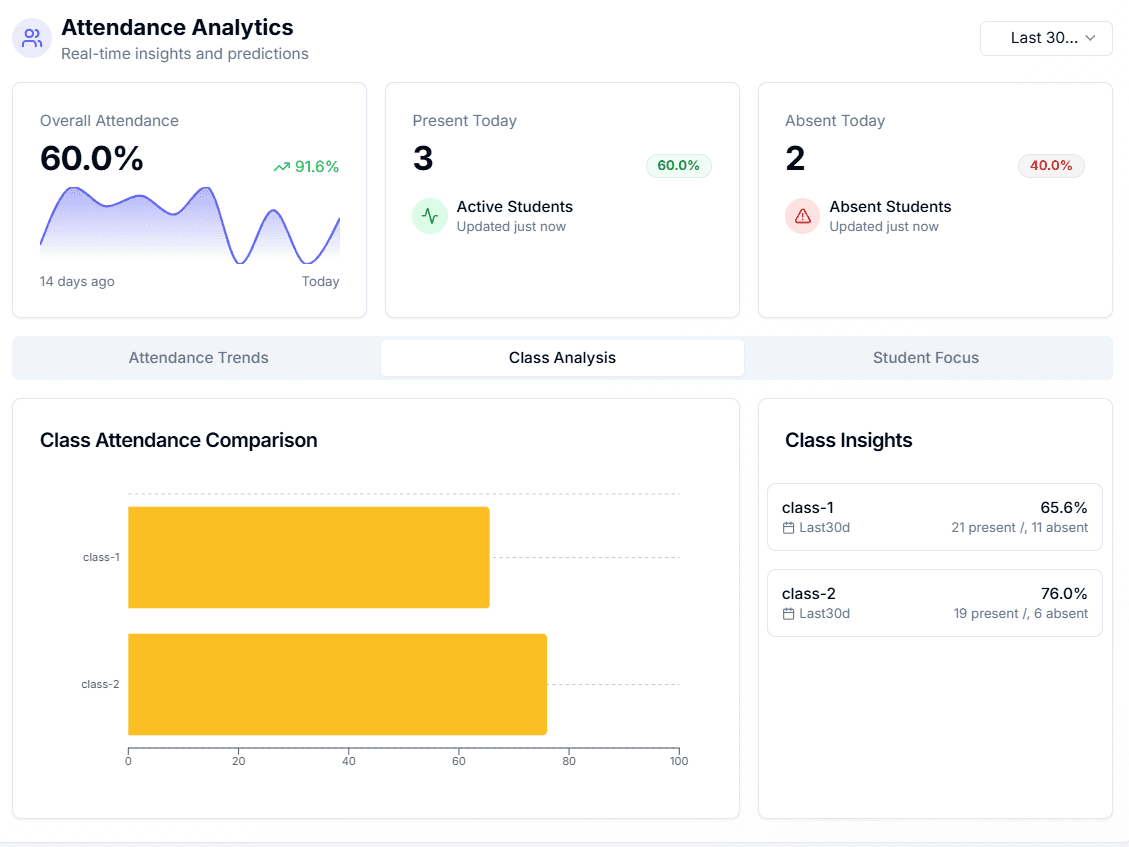This screenshot has width=1129, height=847.
Task: Click the 60.0% badge on Present Today card
Action: [x=678, y=166]
